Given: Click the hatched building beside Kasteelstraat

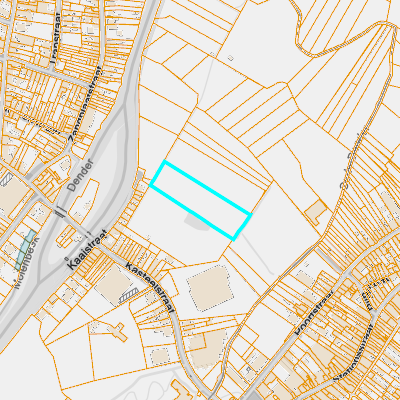Looking at the screenshot, I should point(129,295).
